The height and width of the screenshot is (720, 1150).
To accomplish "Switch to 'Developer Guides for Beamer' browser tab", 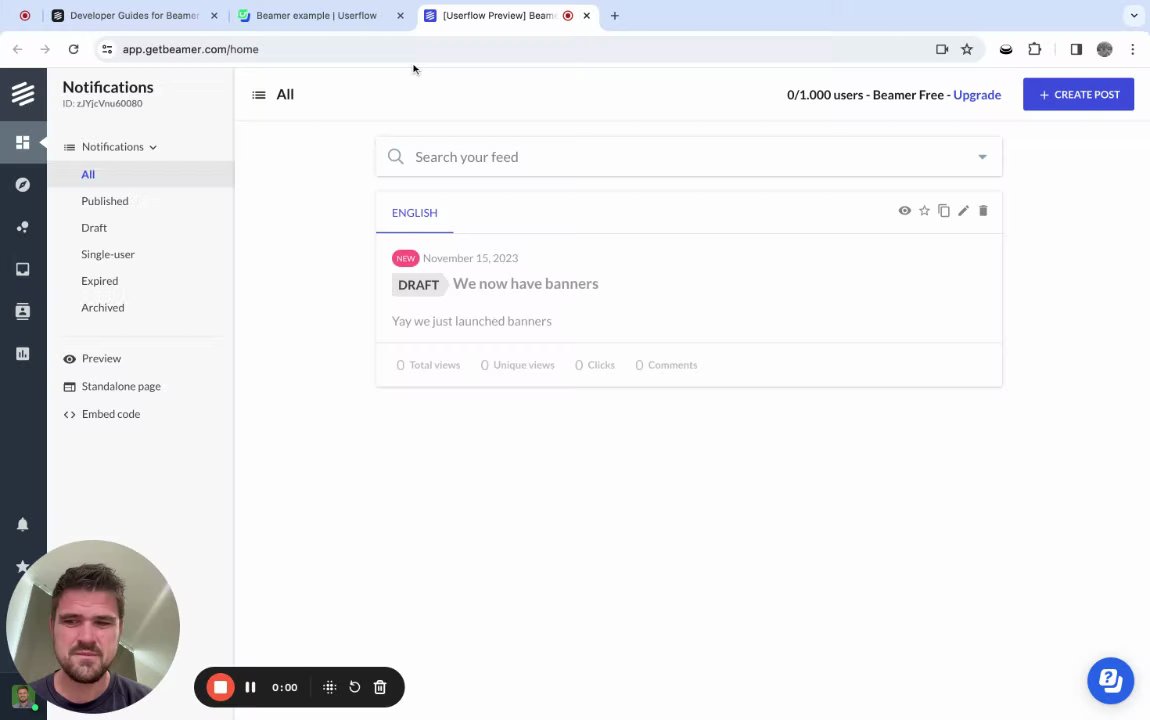I will click(x=134, y=15).
